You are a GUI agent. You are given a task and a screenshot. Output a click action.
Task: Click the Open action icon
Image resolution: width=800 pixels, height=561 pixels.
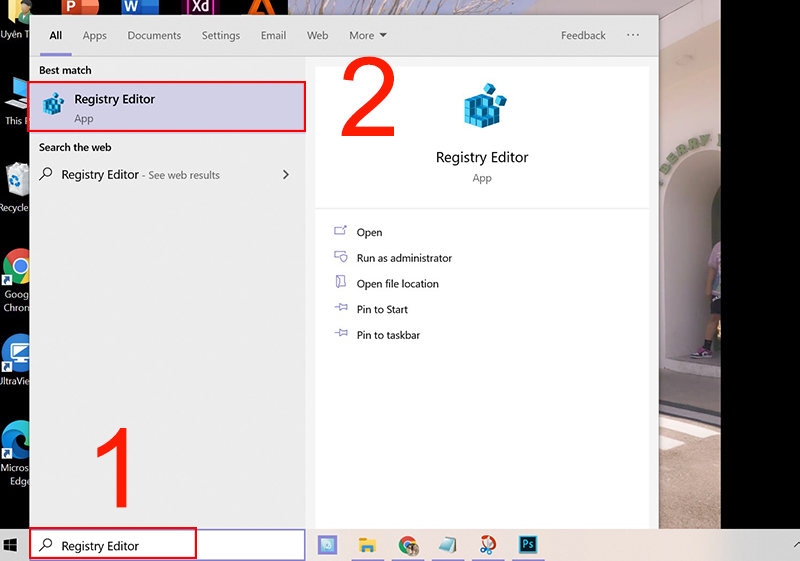pyautogui.click(x=340, y=231)
